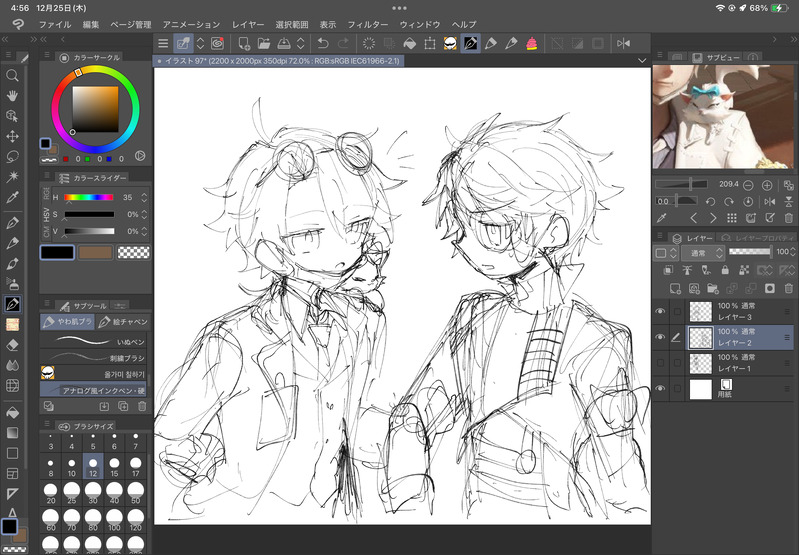Click the Open file folder icon

[x=263, y=43]
